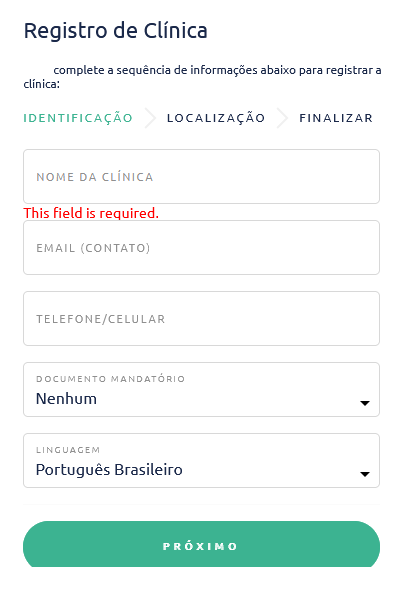The image size is (408, 615).
Task: Click the Nome da Clínica input field
Action: coord(201,176)
